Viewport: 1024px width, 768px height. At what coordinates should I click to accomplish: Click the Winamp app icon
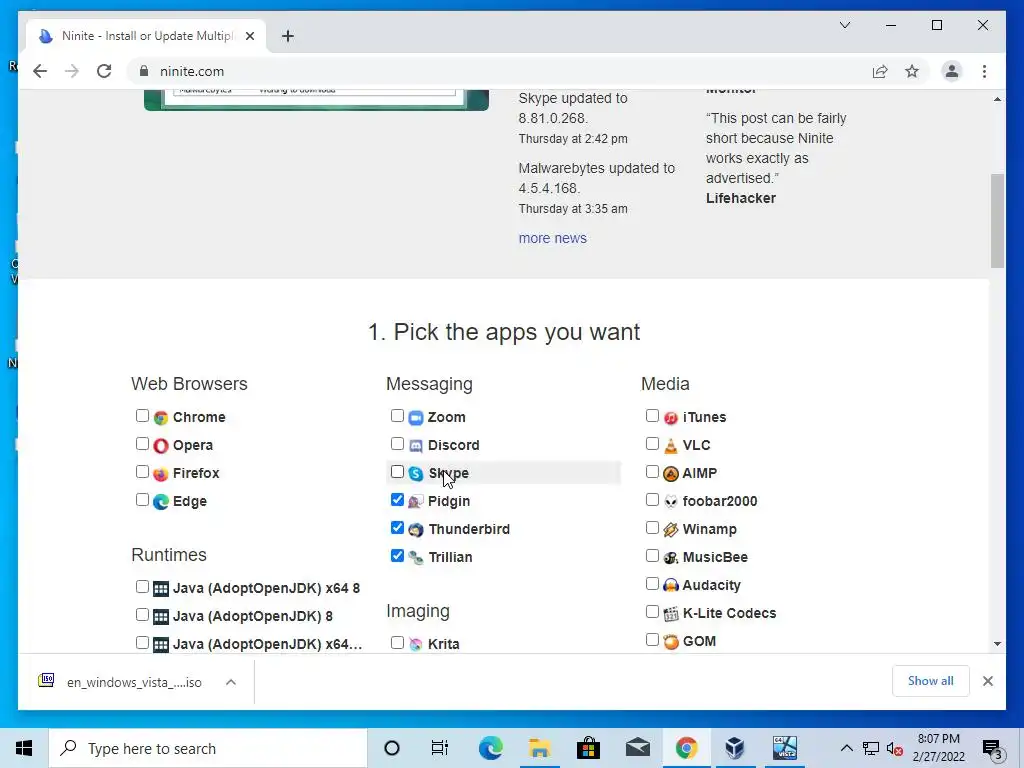click(671, 530)
